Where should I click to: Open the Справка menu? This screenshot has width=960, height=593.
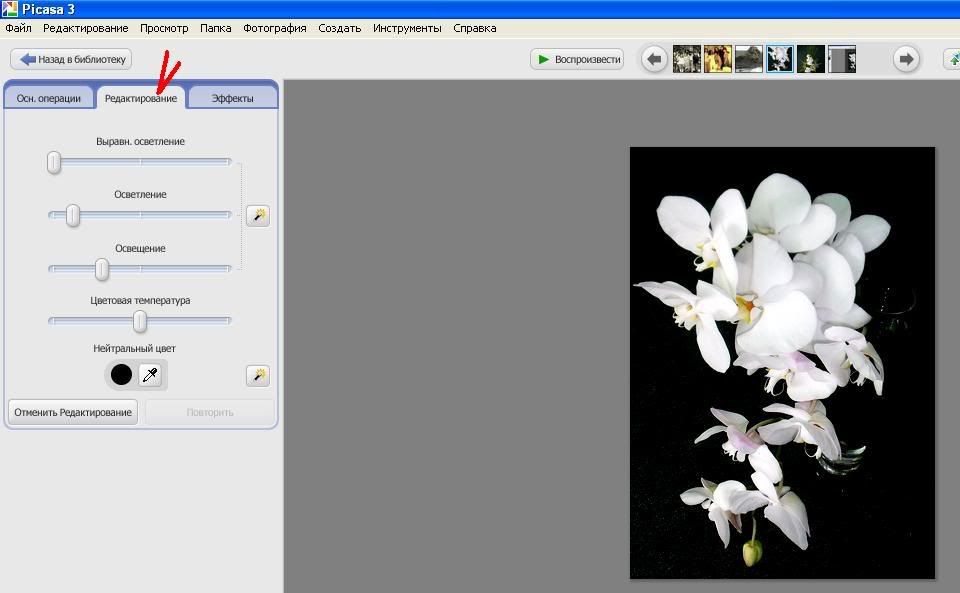474,28
